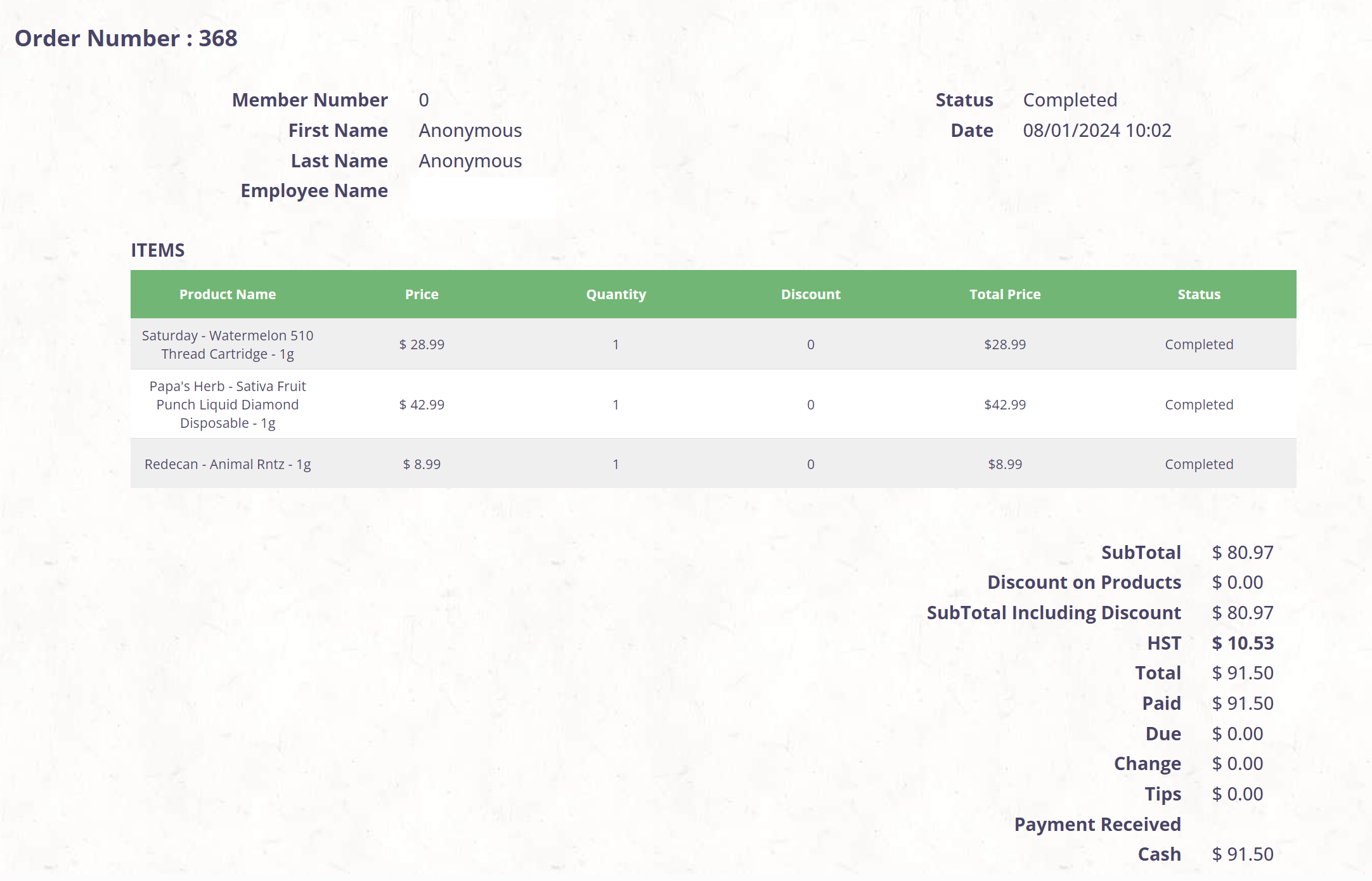1372x881 pixels.
Task: Click the Total label
Action: pyautogui.click(x=1158, y=673)
